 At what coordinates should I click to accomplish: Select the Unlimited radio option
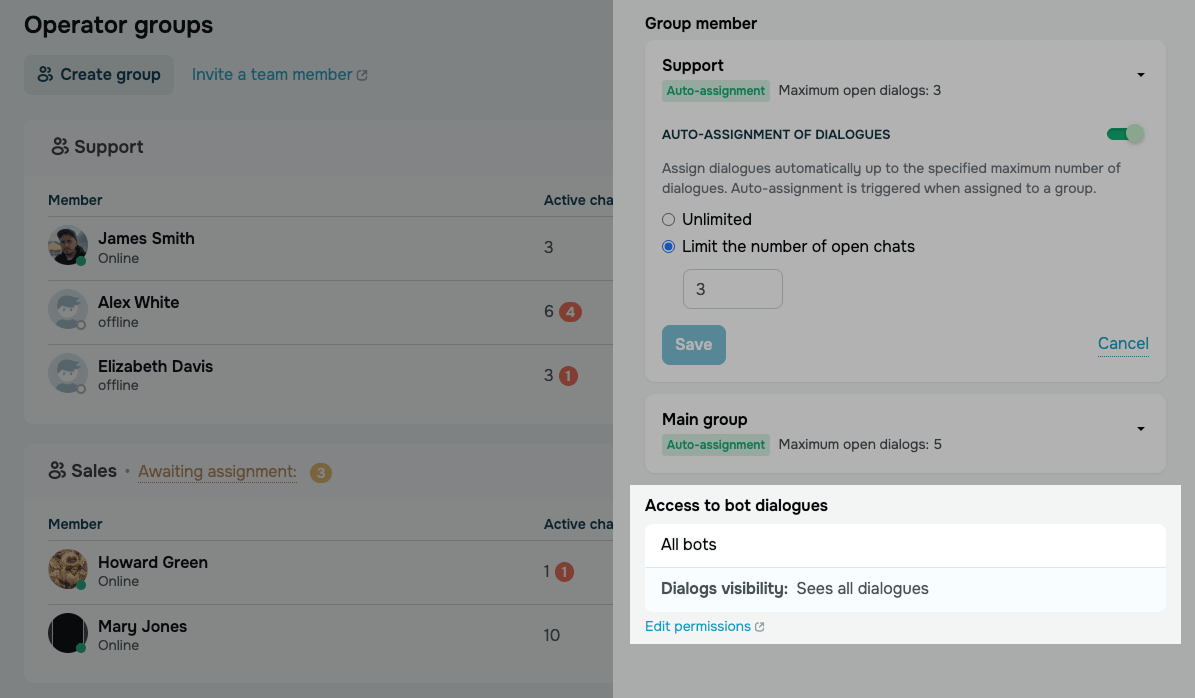tap(668, 219)
